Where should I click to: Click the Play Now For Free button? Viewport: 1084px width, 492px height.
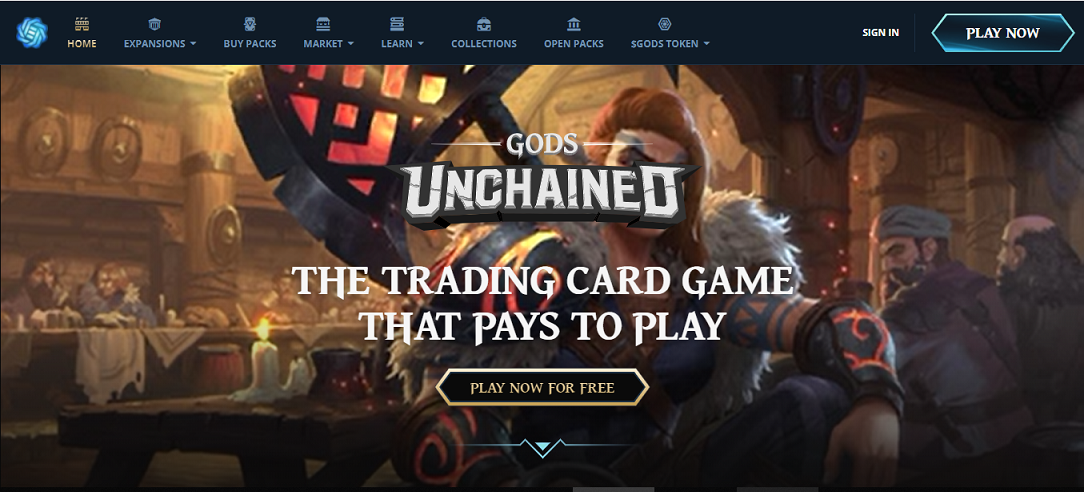point(542,388)
